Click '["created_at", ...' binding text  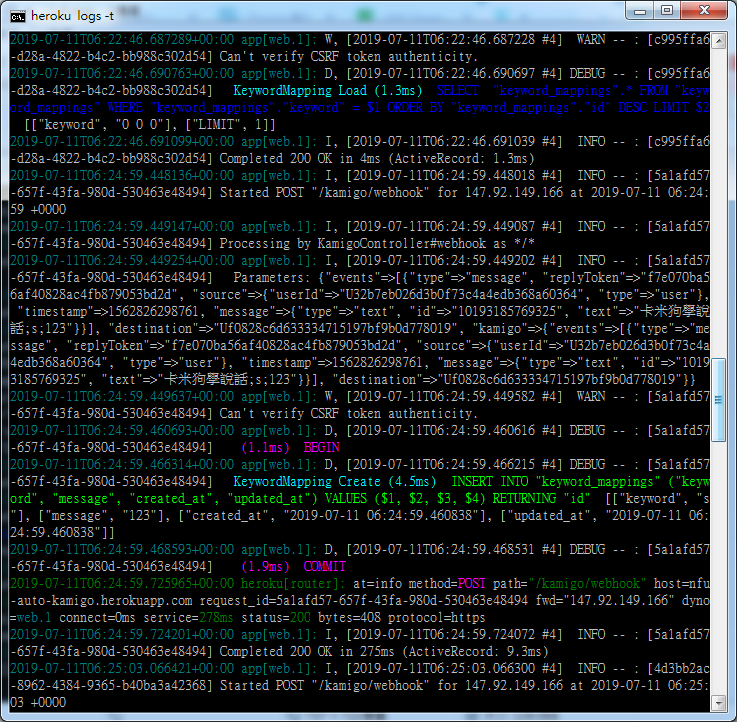tap(335, 516)
